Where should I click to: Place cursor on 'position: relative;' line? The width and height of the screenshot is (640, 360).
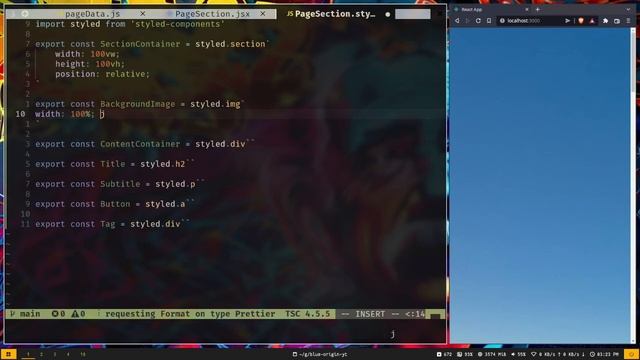[x=102, y=74]
